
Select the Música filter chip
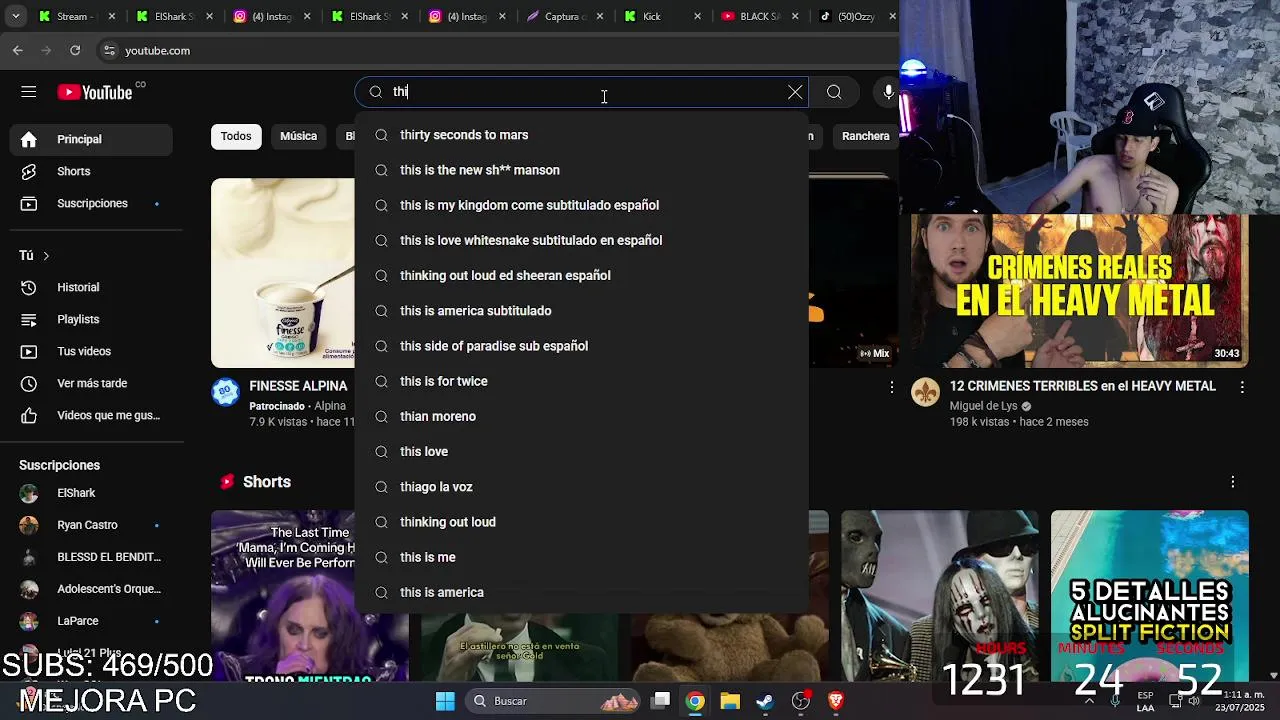(x=298, y=136)
